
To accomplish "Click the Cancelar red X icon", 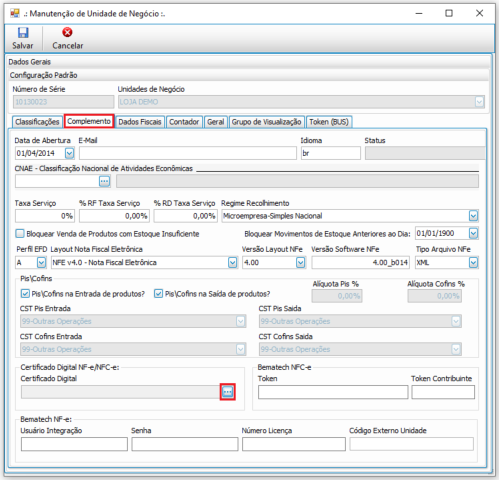I will (67, 32).
